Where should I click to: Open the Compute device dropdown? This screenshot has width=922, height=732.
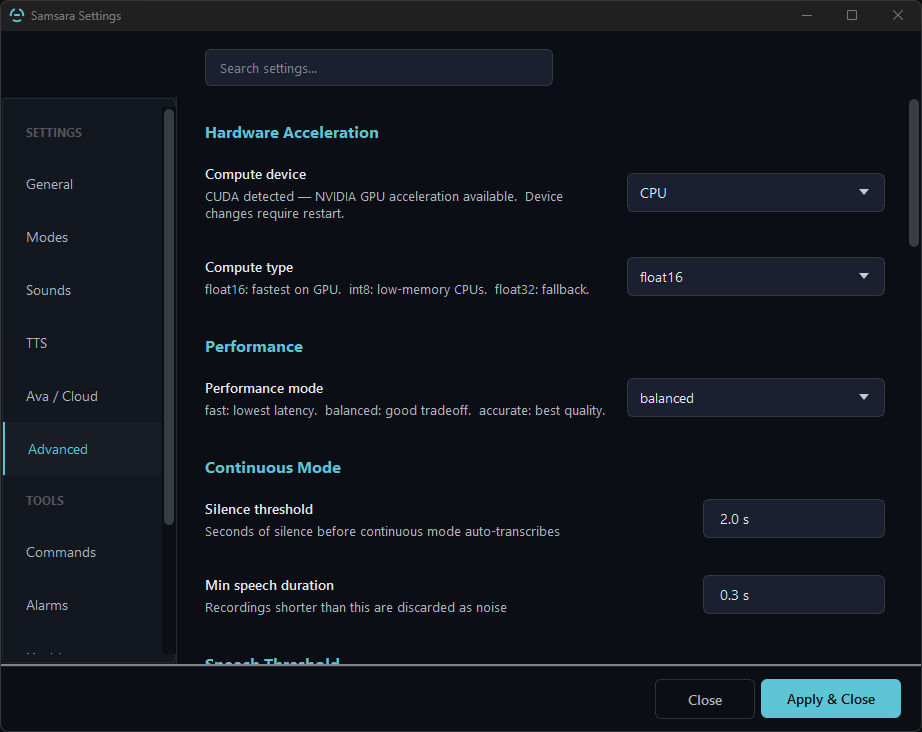pos(756,193)
